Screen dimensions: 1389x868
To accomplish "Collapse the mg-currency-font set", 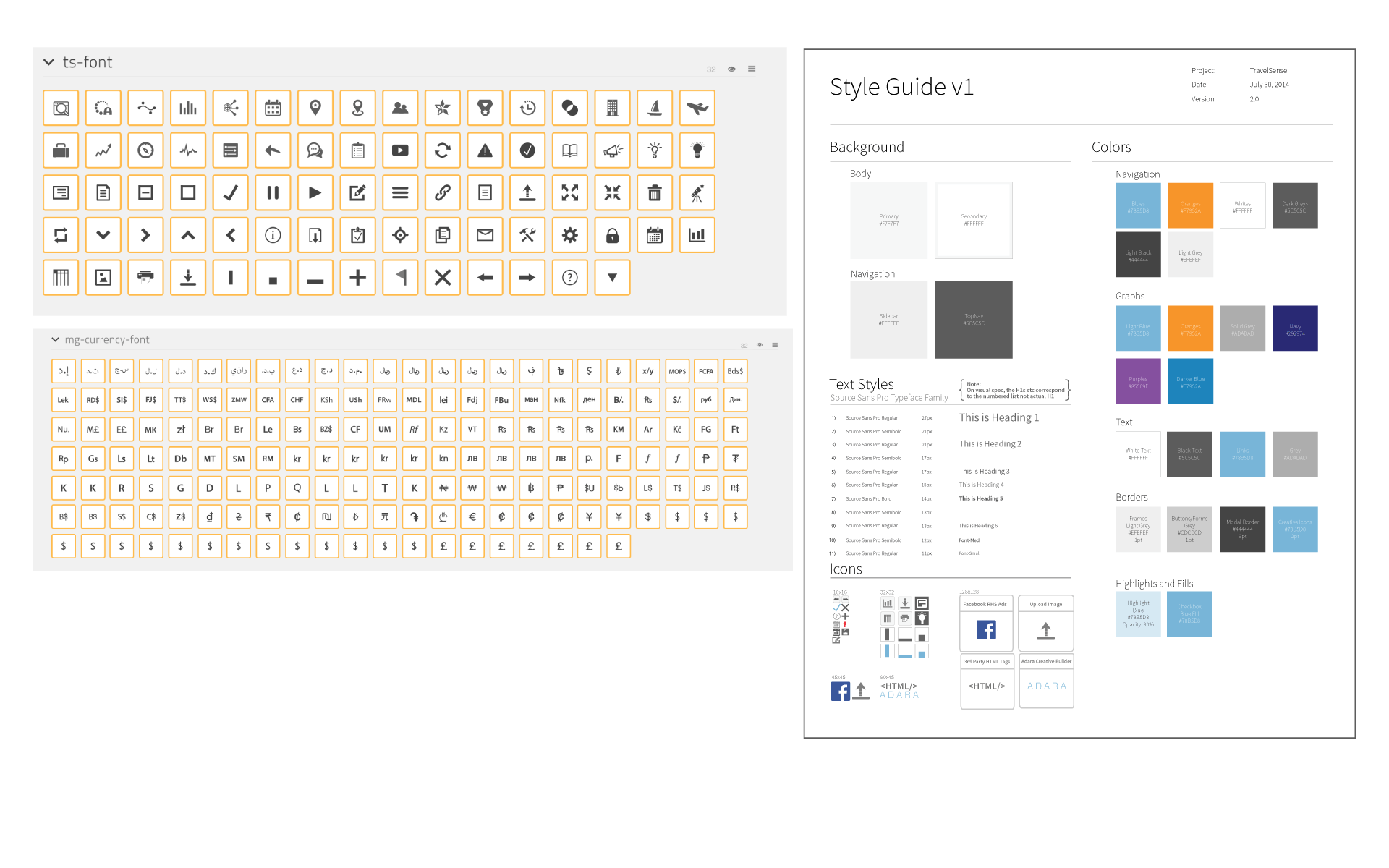I will pos(55,339).
